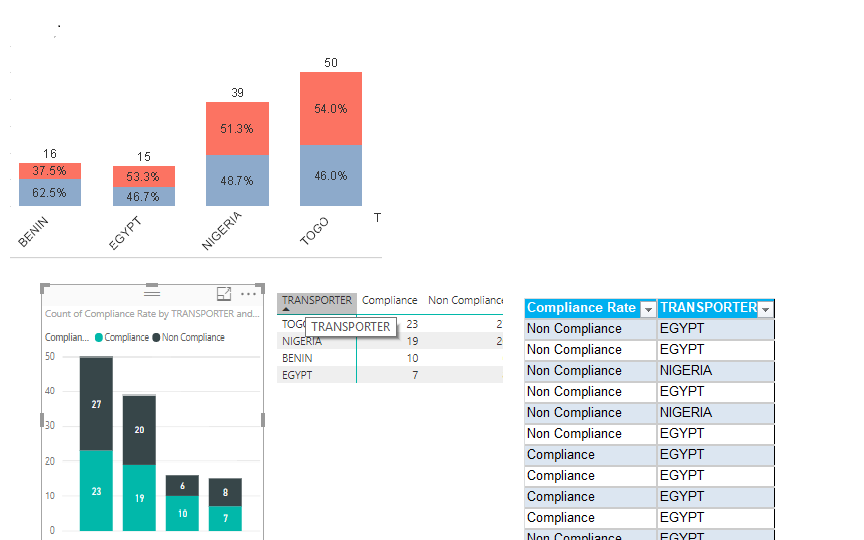
Task: Select the teal bar segment labeled 23
Action: point(96,490)
